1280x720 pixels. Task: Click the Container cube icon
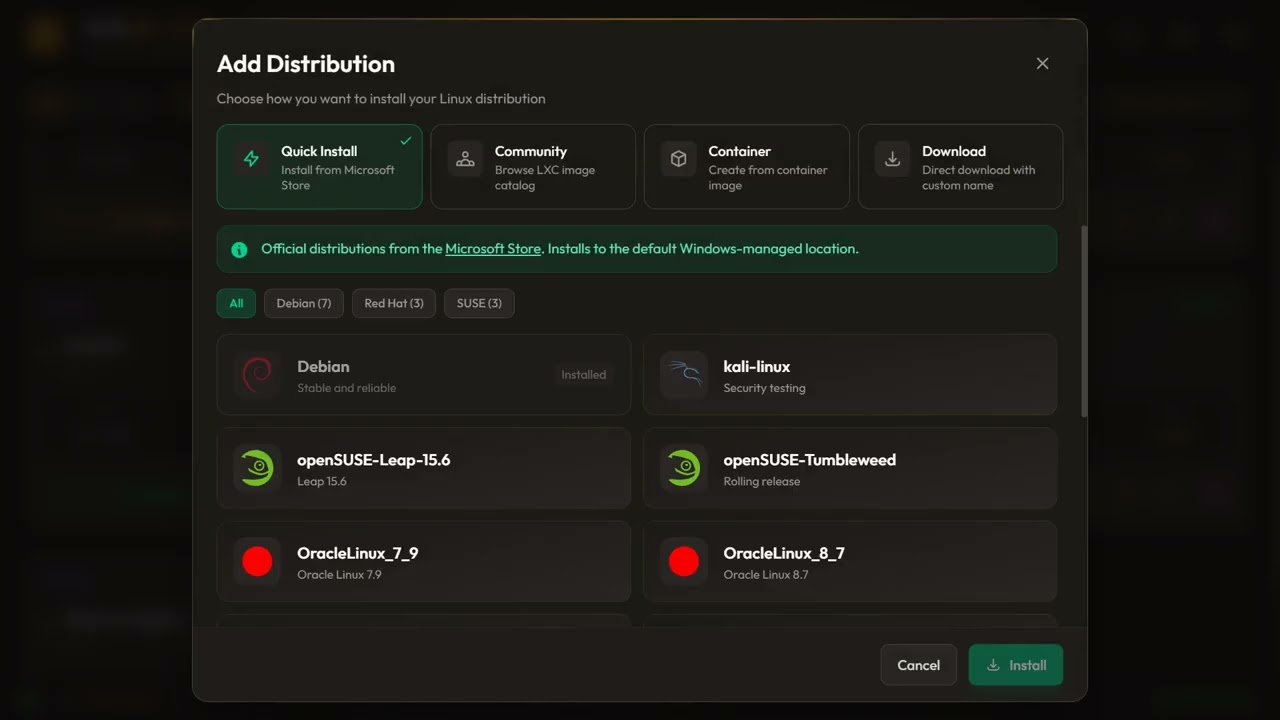coord(678,159)
